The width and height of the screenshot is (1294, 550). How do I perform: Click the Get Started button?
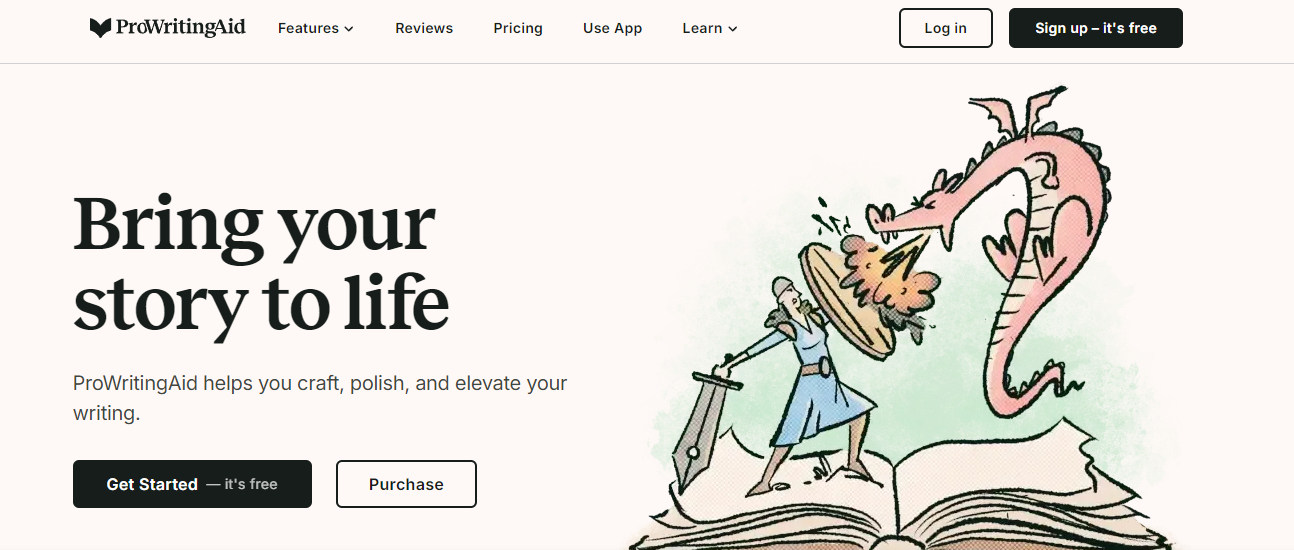click(x=192, y=484)
